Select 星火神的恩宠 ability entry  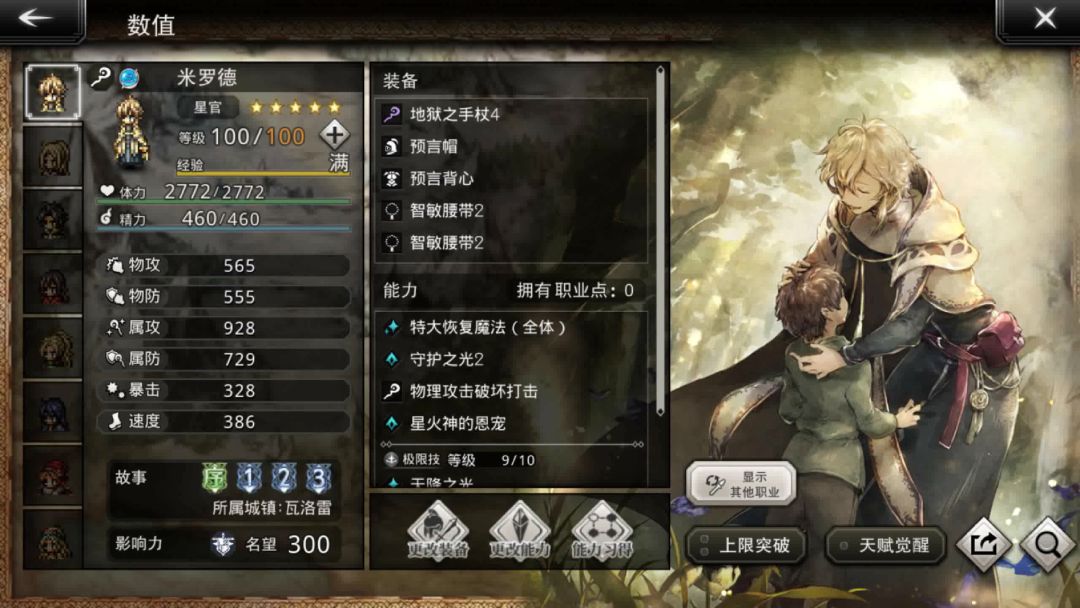pyautogui.click(x=511, y=423)
